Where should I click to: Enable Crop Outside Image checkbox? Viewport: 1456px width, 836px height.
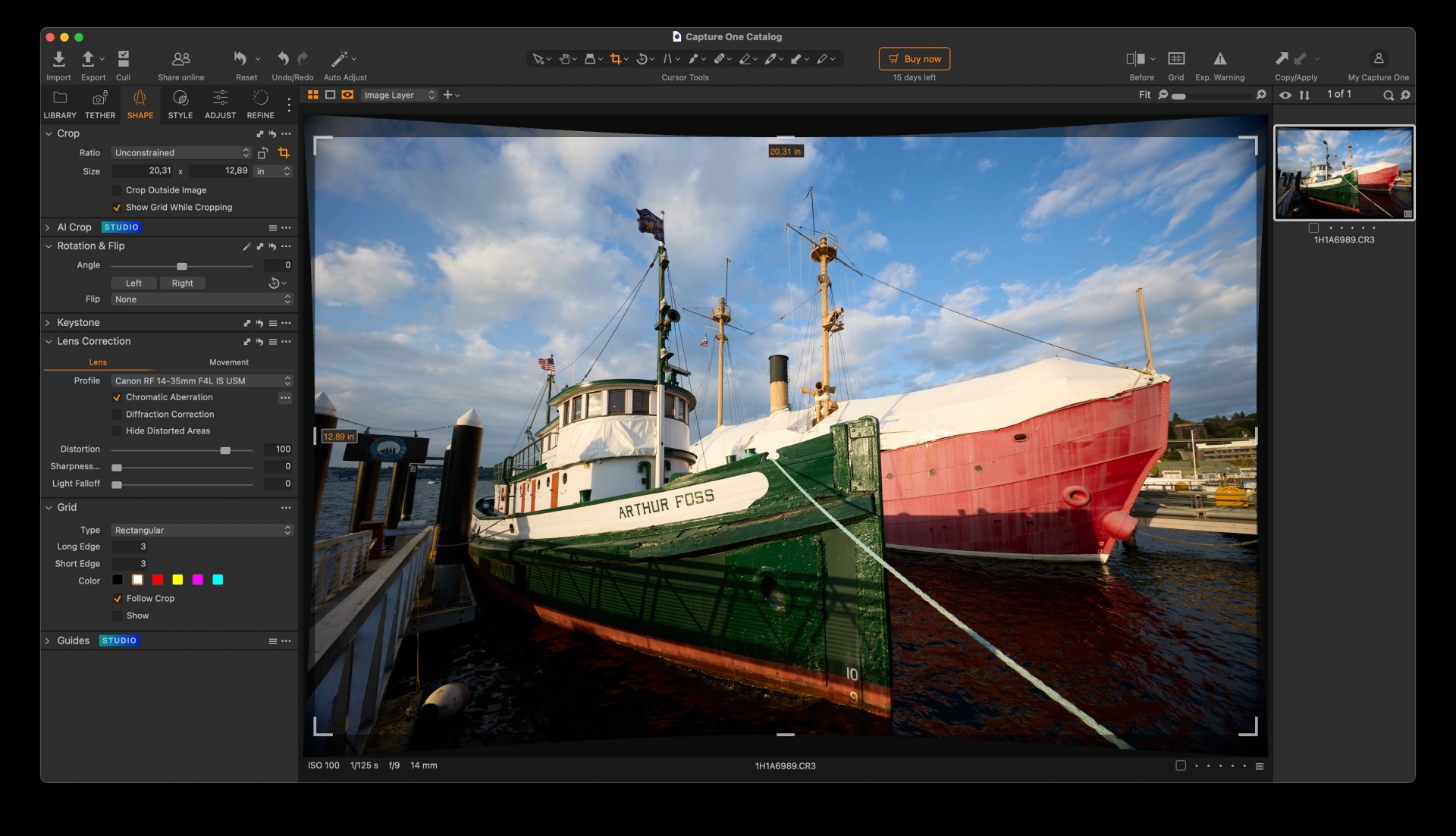(x=117, y=190)
